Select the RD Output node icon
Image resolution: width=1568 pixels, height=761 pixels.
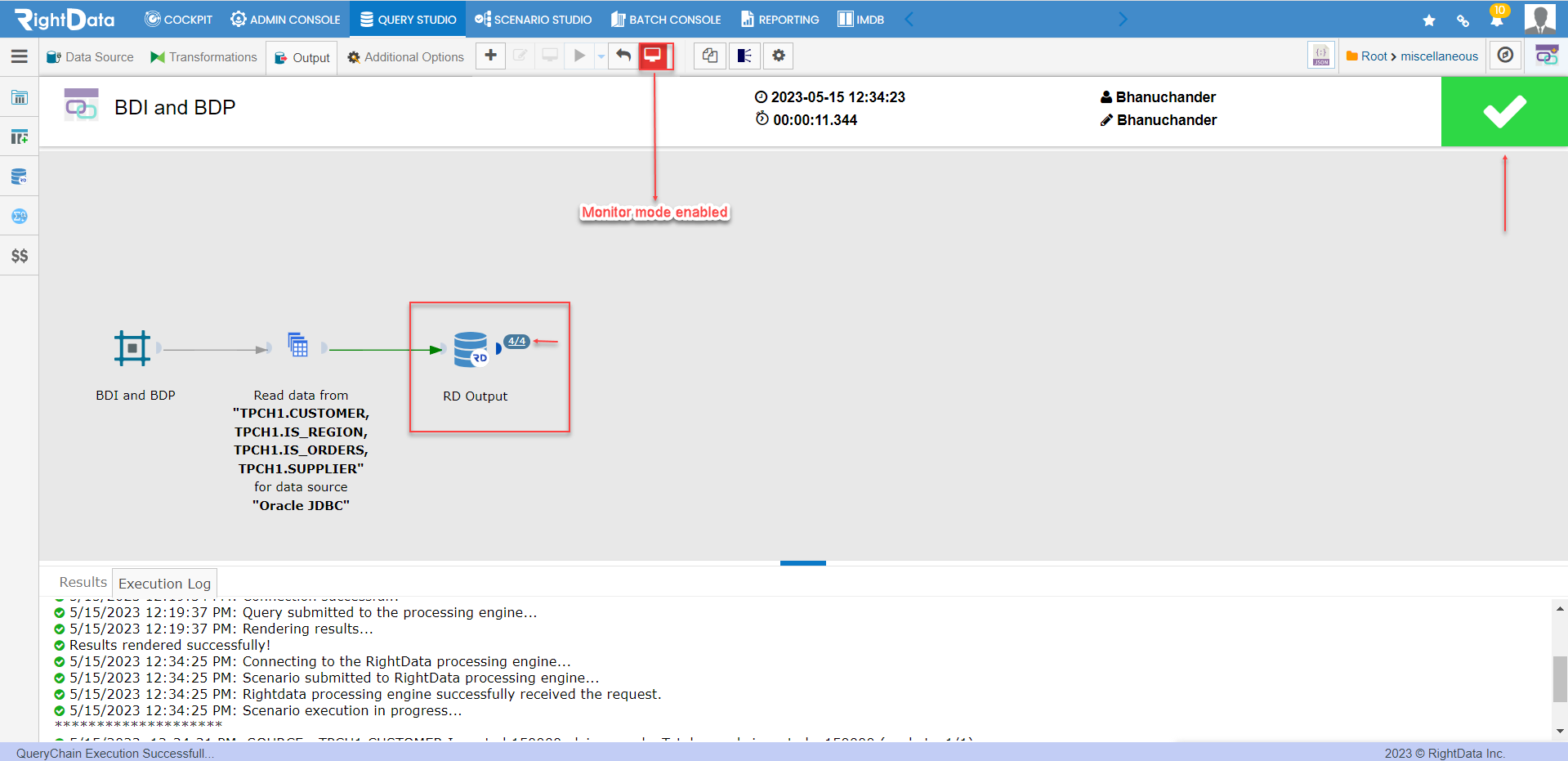coord(472,348)
